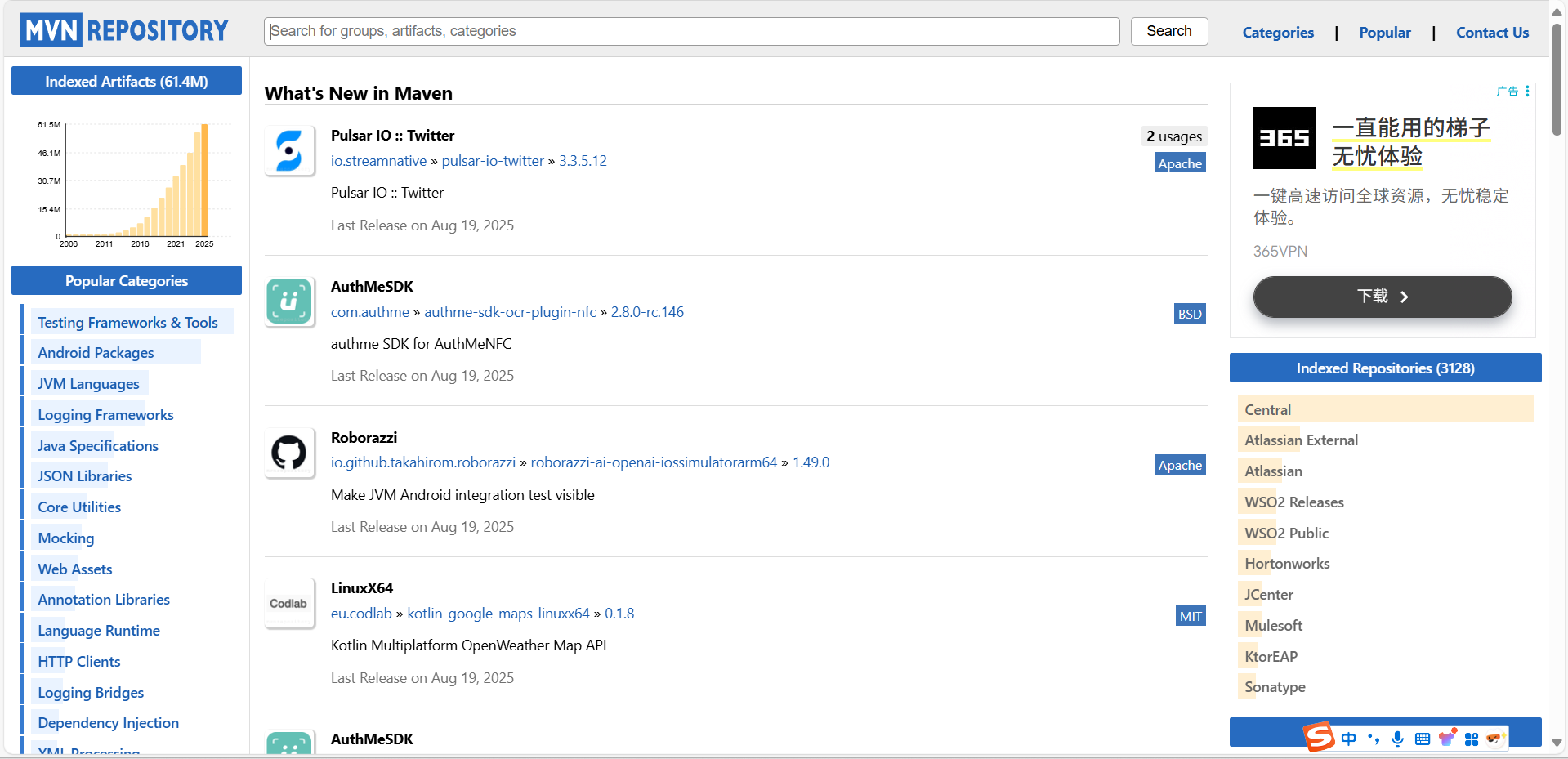This screenshot has height=759, width=1568.
Task: Open the Sonatype repository
Action: 1275,686
